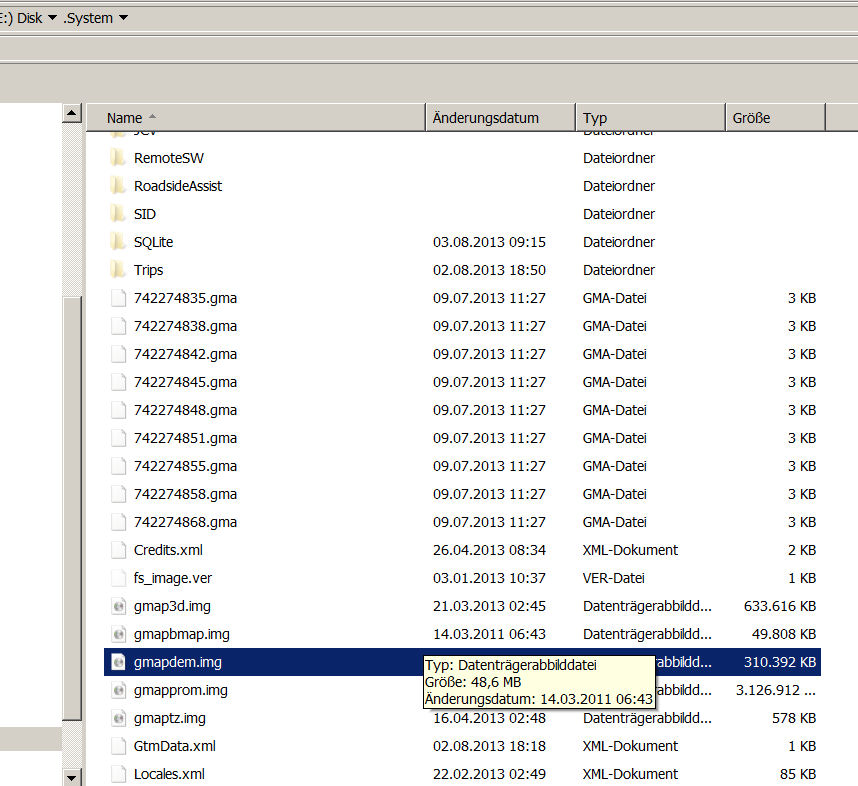This screenshot has height=786, width=858.
Task: Select the highlighted gmapdem.img file
Action: point(178,662)
